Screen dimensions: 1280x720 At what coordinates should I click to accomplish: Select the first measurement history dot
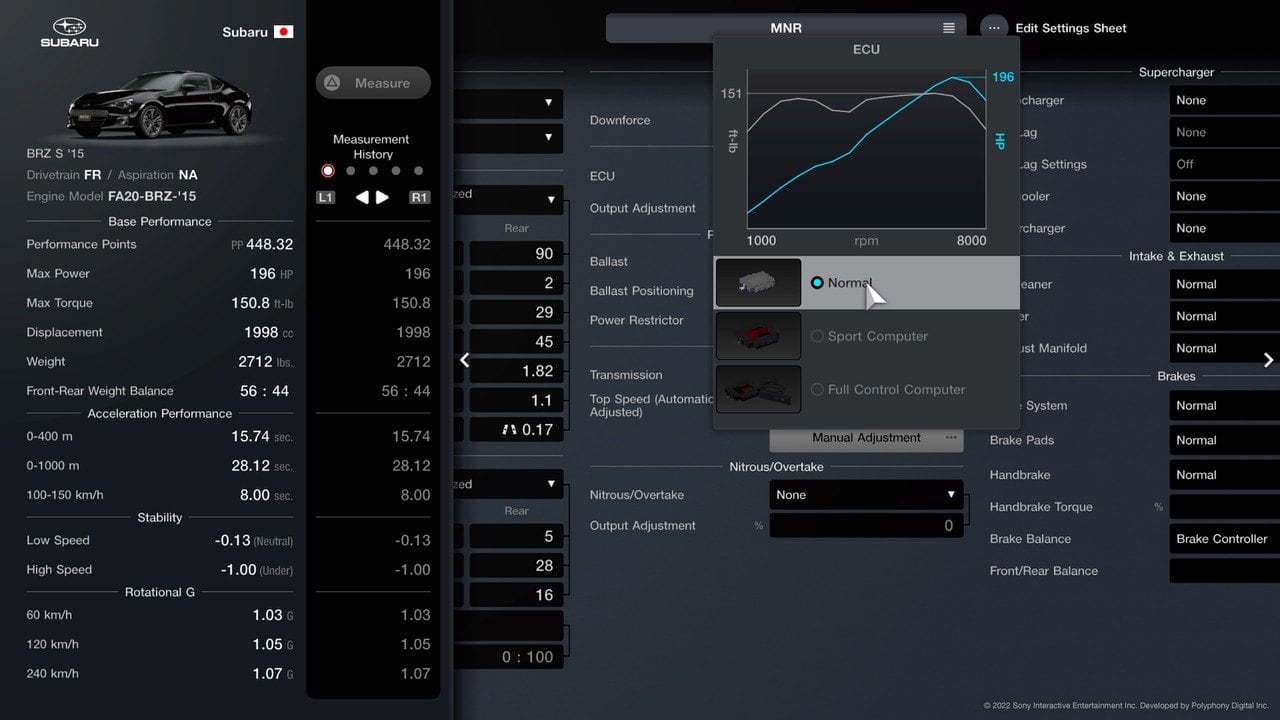point(327,171)
